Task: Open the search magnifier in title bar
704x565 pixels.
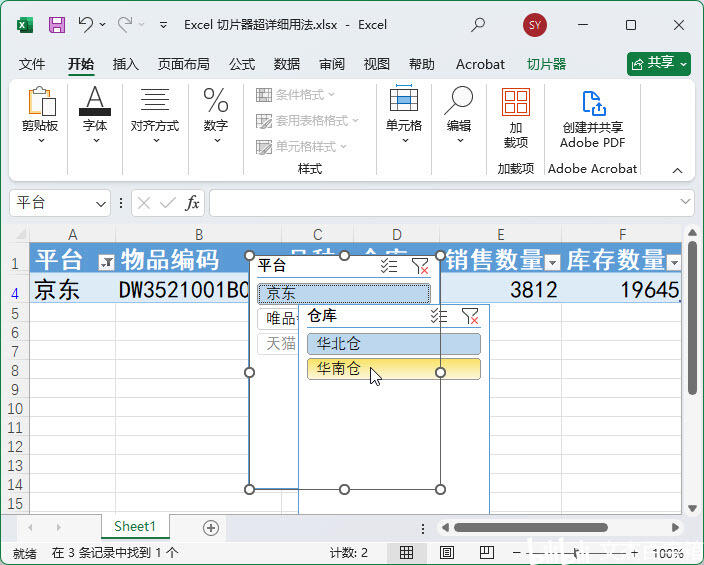Action: tap(478, 25)
